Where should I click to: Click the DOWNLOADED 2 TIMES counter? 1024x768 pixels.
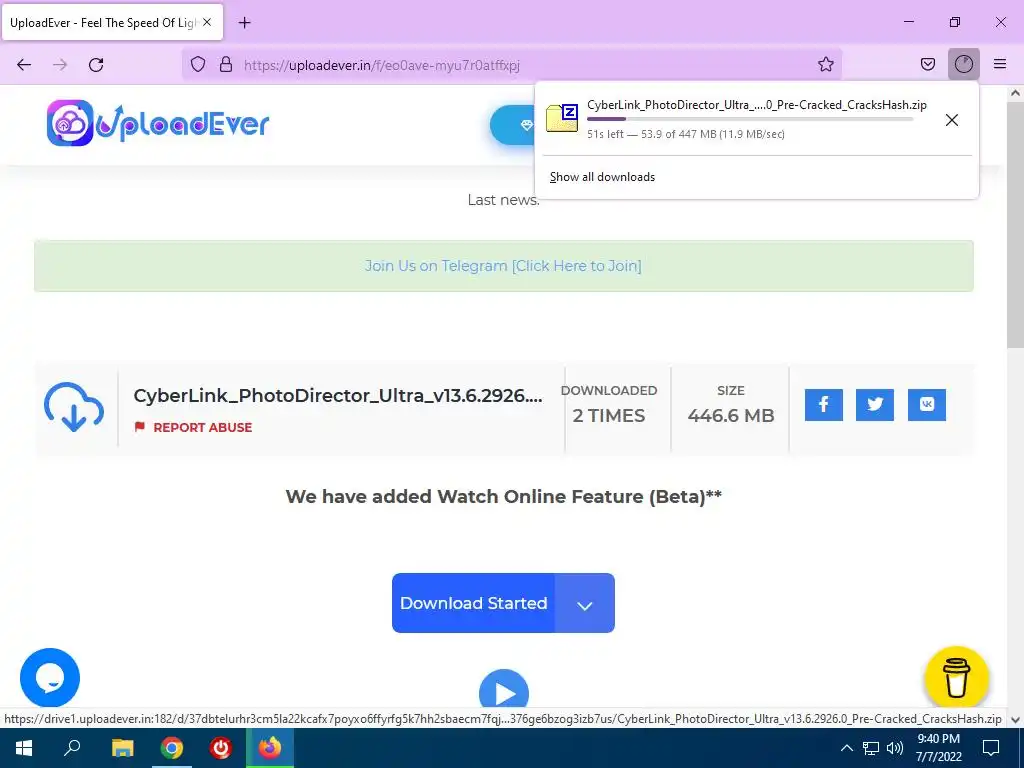tap(609, 405)
